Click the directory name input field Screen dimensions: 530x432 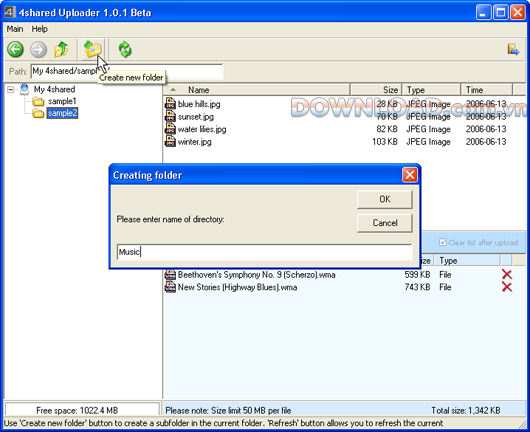[x=264, y=252]
